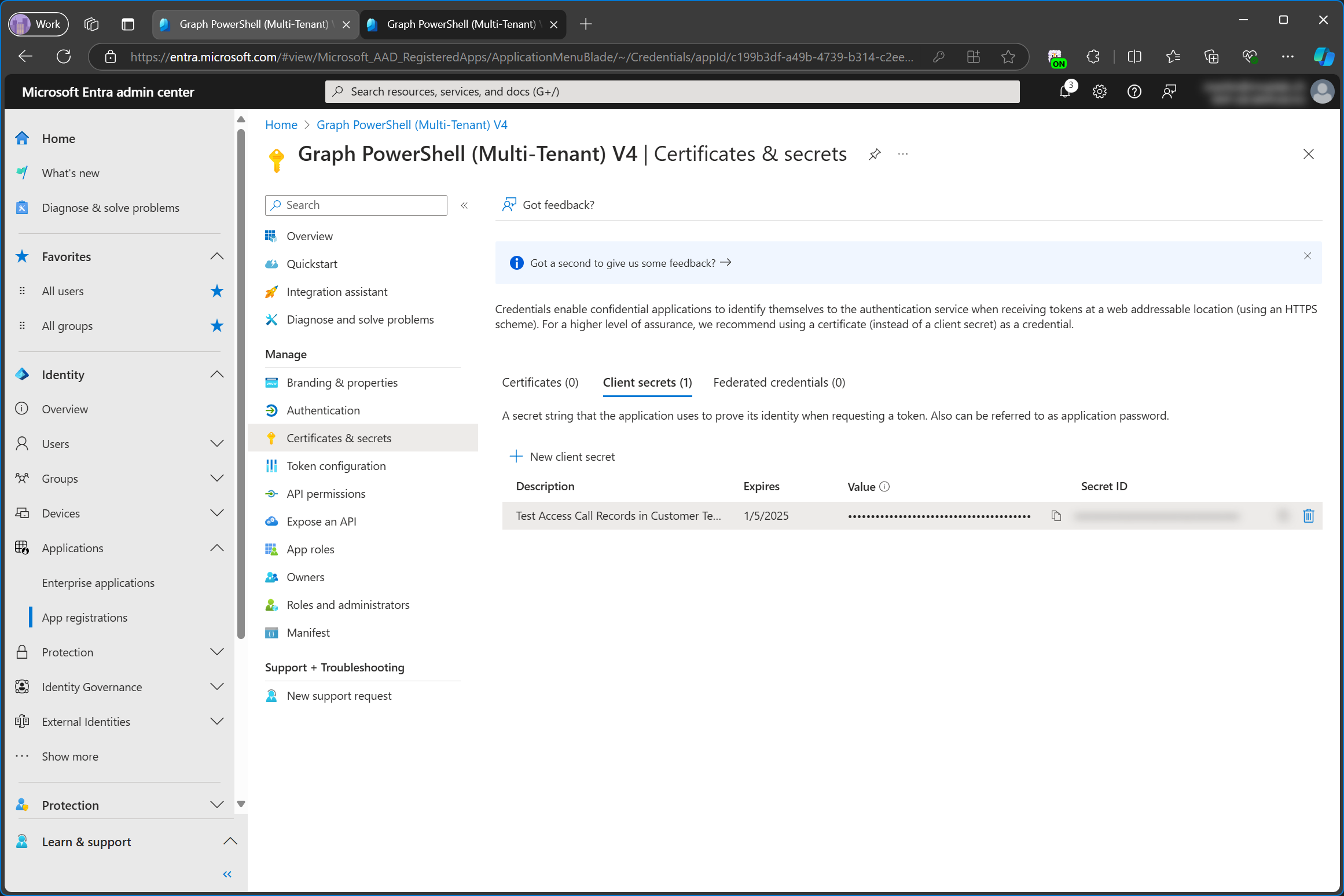Add page to favorites star
Viewport: 1344px width, 896px height.
pyautogui.click(x=1008, y=57)
